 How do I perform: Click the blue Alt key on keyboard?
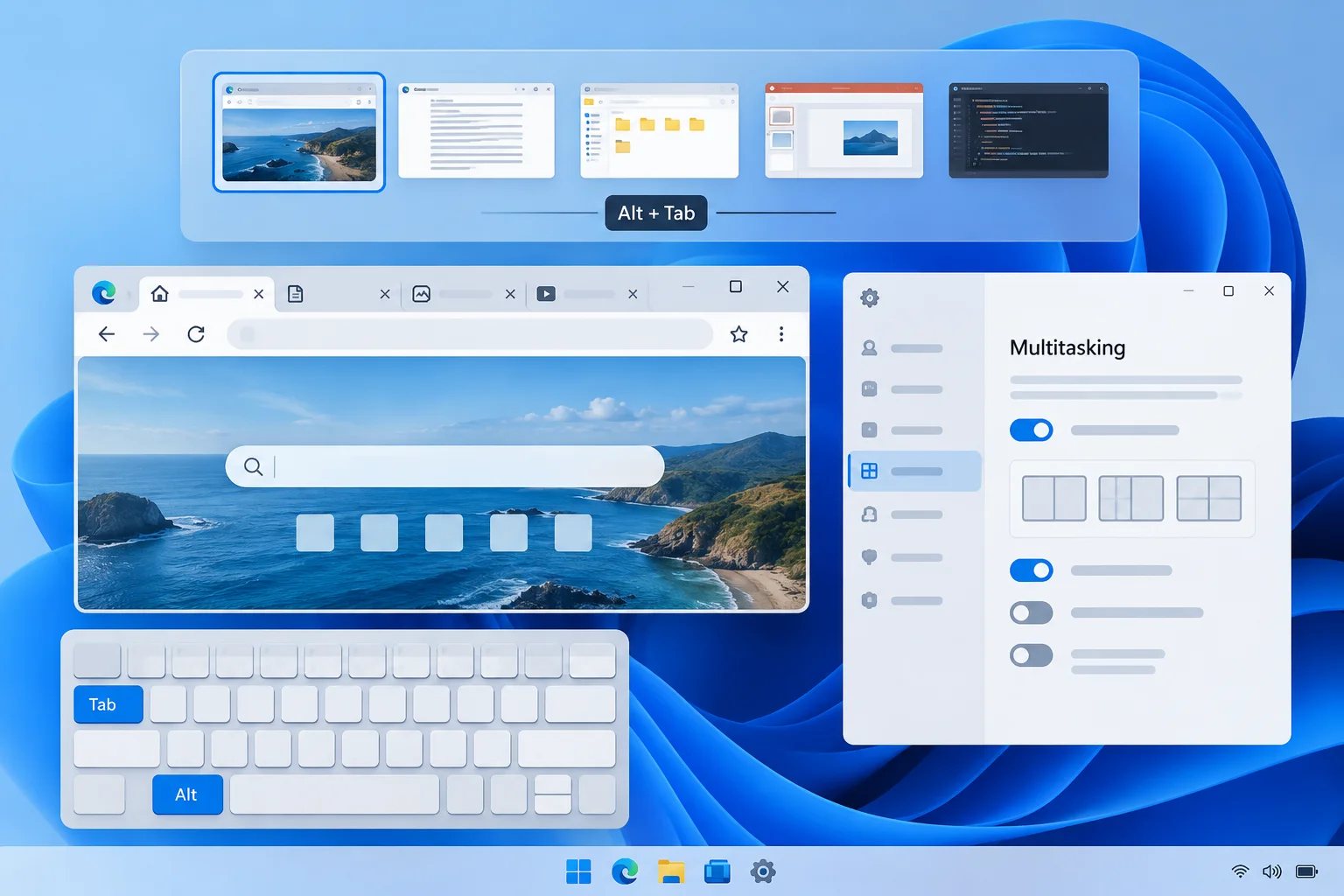(x=187, y=794)
